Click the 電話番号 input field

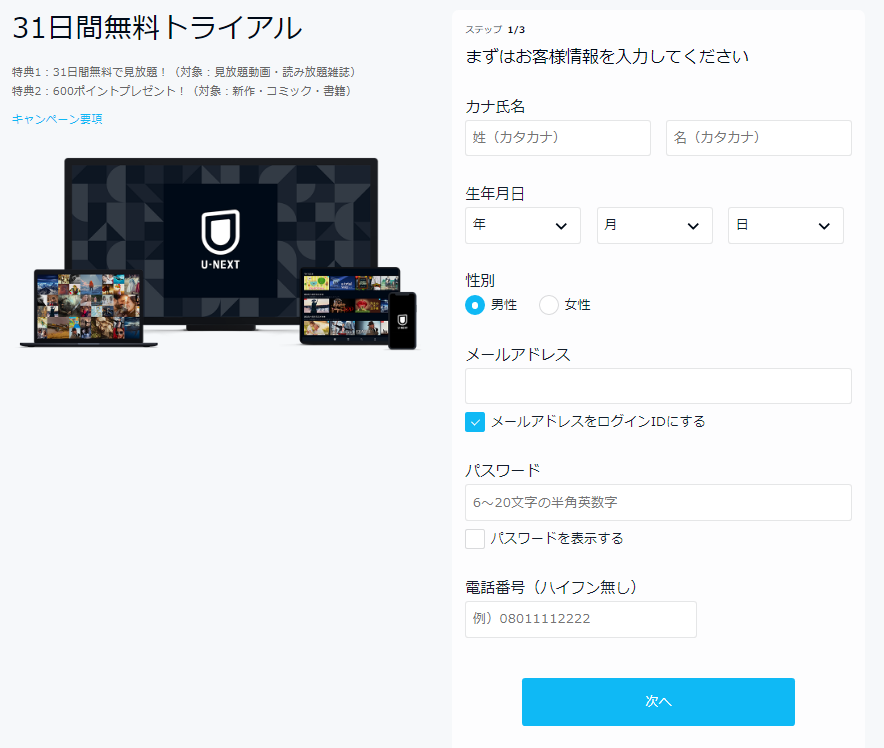click(581, 619)
